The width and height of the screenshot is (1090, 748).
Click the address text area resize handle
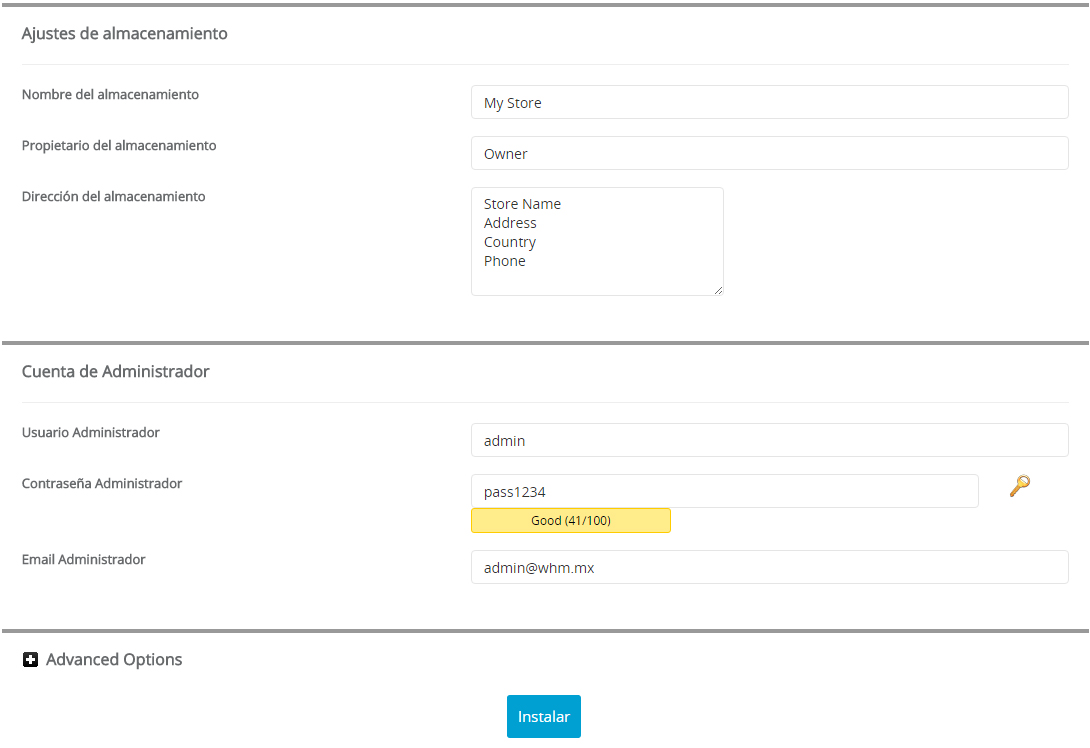coord(717,290)
